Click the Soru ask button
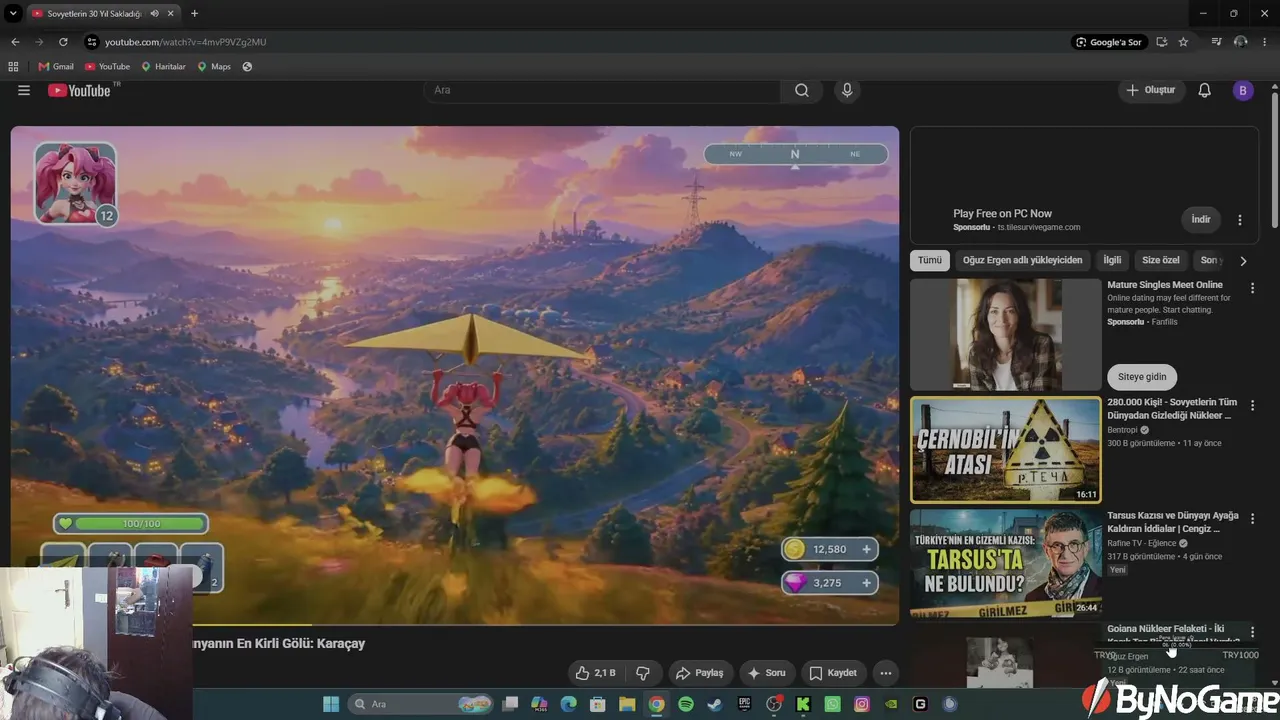This screenshot has width=1280, height=720. tap(767, 673)
